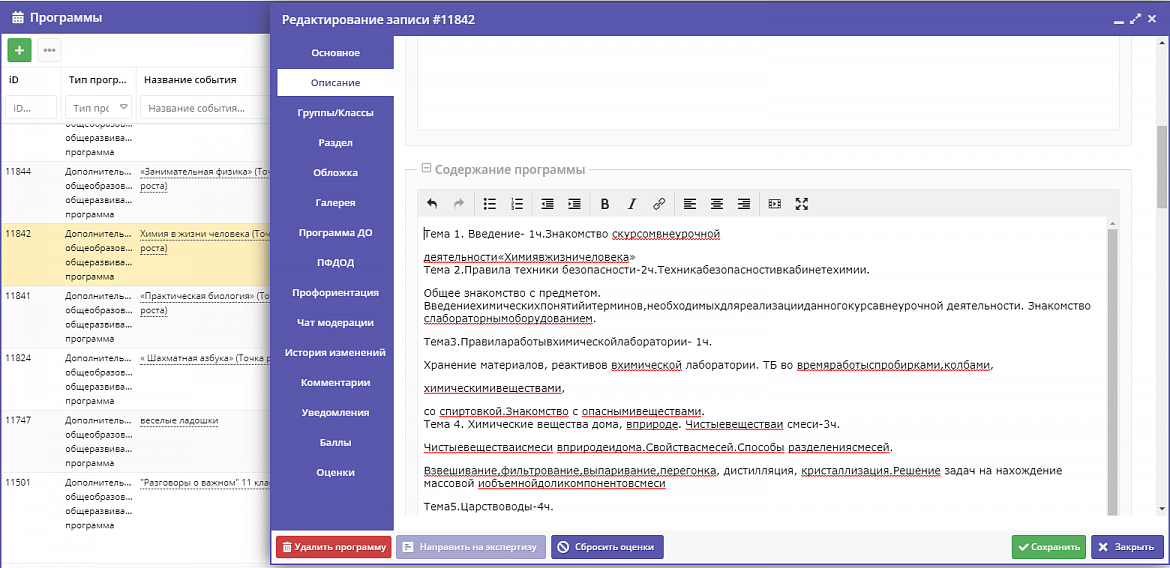Toggle bold formatting
This screenshot has width=1170, height=568.
pos(605,203)
